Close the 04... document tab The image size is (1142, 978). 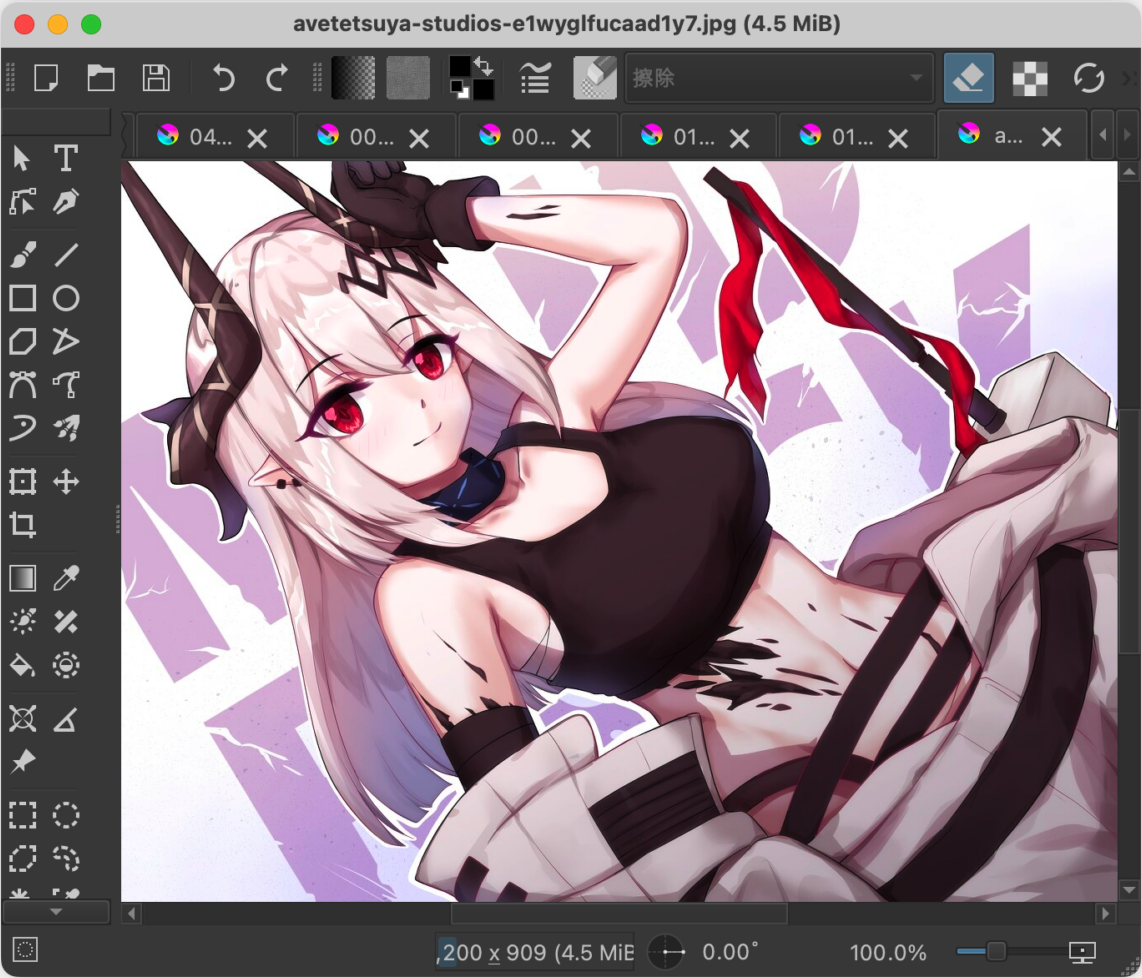pyautogui.click(x=257, y=138)
